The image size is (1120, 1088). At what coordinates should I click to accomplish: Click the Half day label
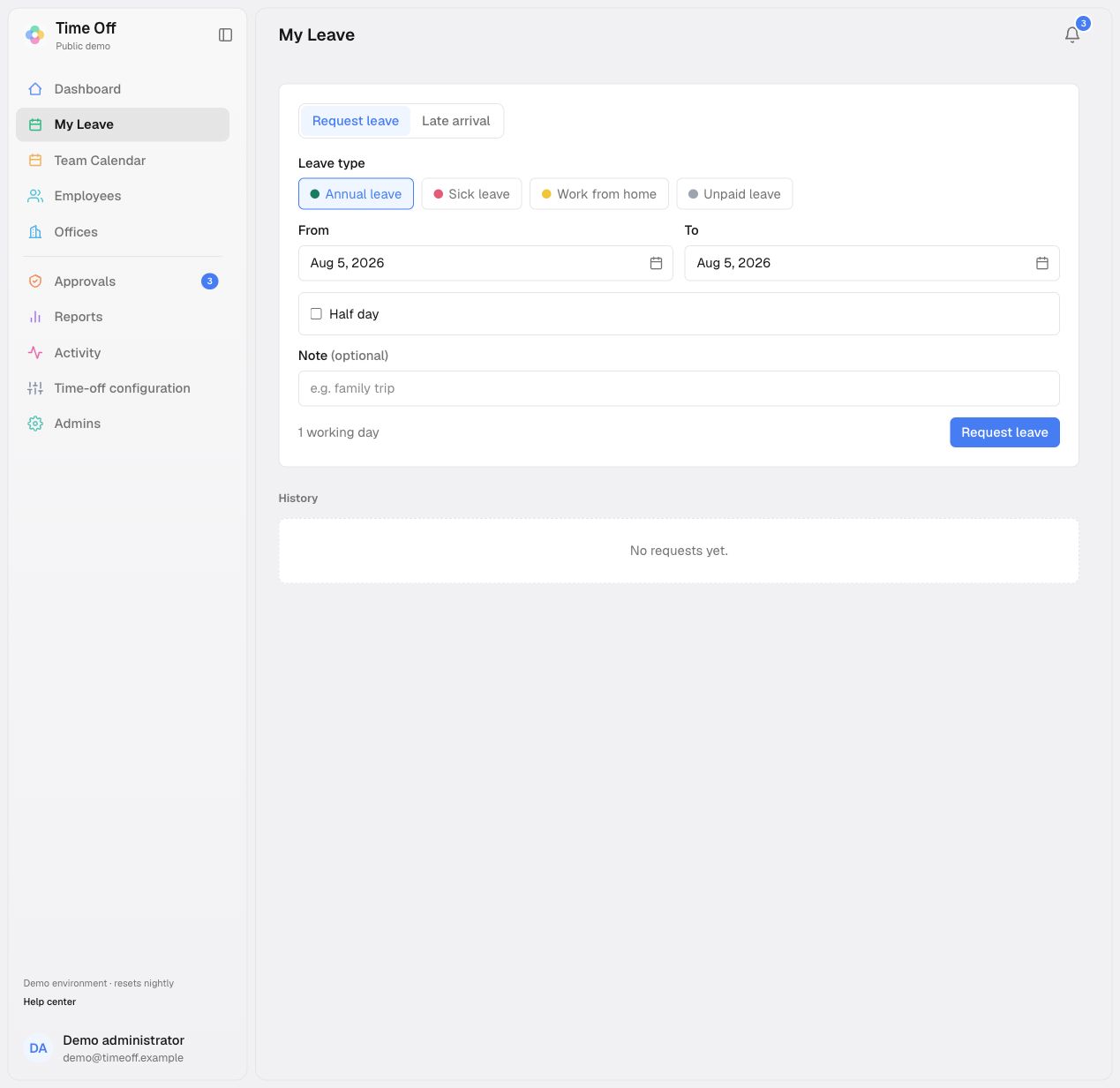(x=354, y=314)
